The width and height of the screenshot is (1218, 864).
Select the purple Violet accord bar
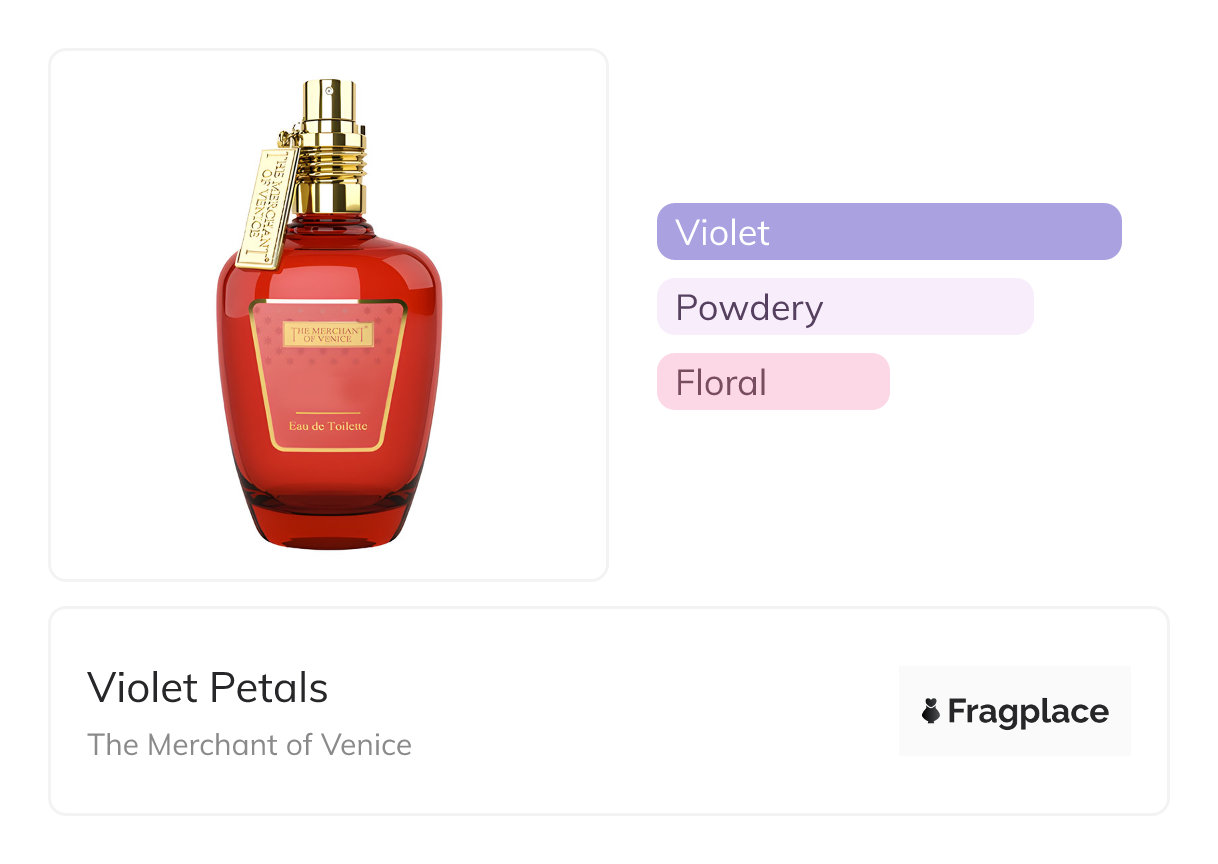coord(888,232)
